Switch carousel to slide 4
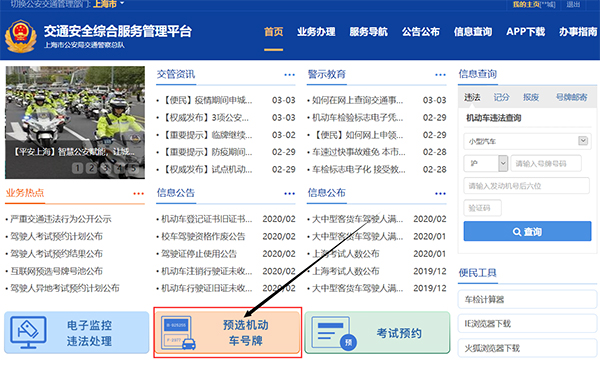Image resolution: width=600 pixels, height=368 pixels. 120,168
